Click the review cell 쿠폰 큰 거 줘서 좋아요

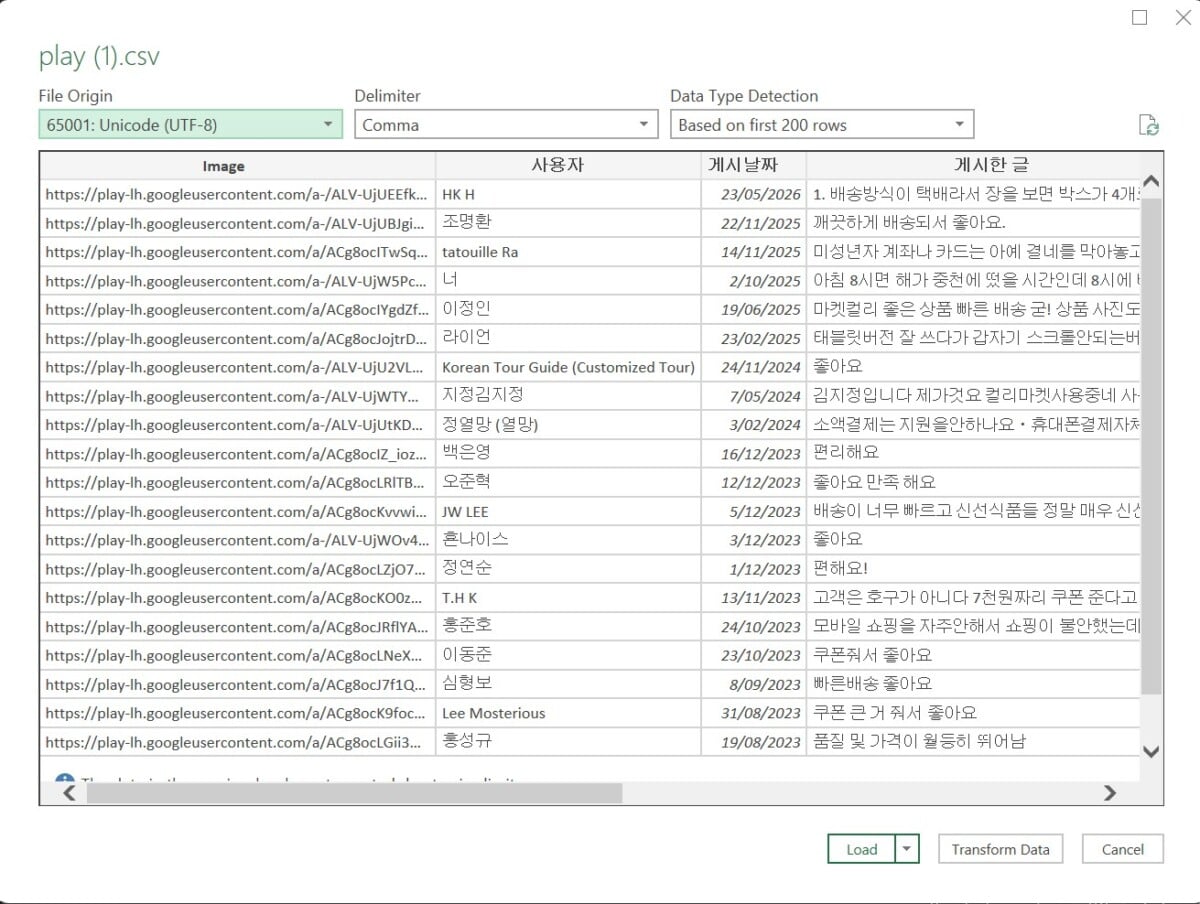(973, 714)
